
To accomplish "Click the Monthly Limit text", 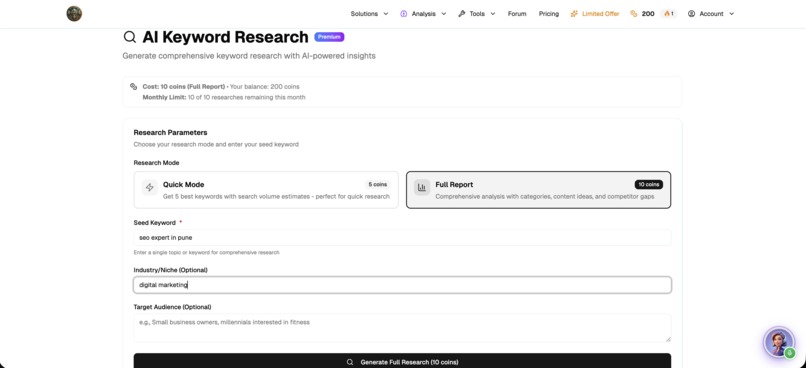I will (224, 97).
